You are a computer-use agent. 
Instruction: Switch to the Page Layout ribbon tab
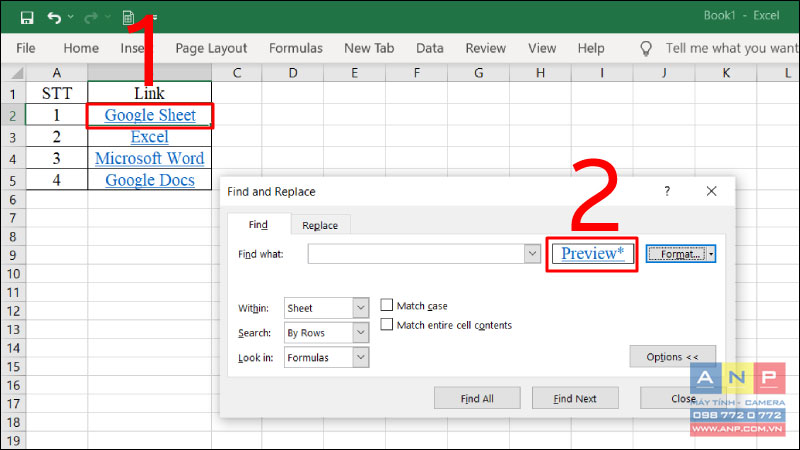(211, 48)
